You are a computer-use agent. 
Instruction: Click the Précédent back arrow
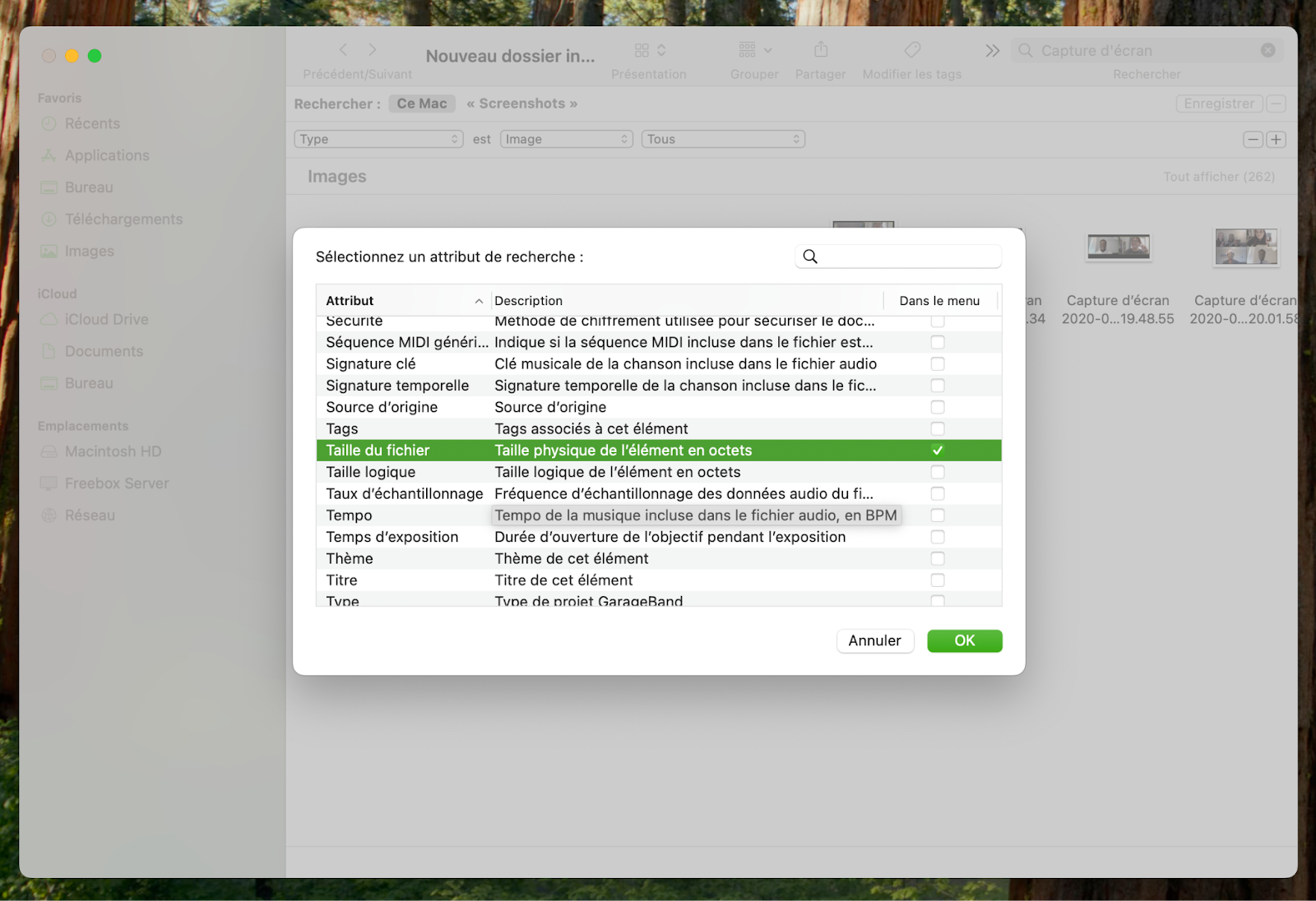click(x=343, y=49)
